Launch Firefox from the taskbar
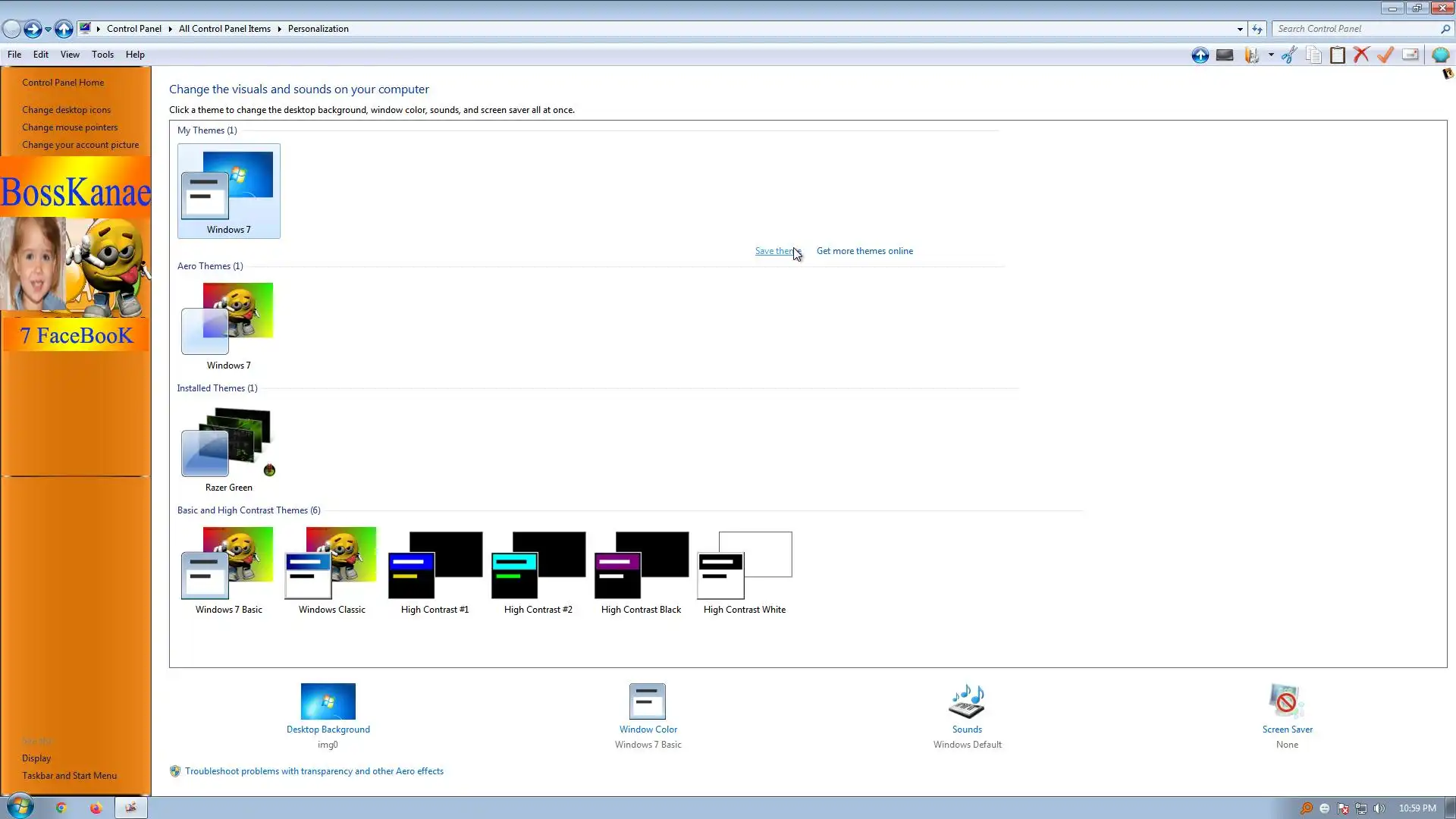 coord(96,808)
